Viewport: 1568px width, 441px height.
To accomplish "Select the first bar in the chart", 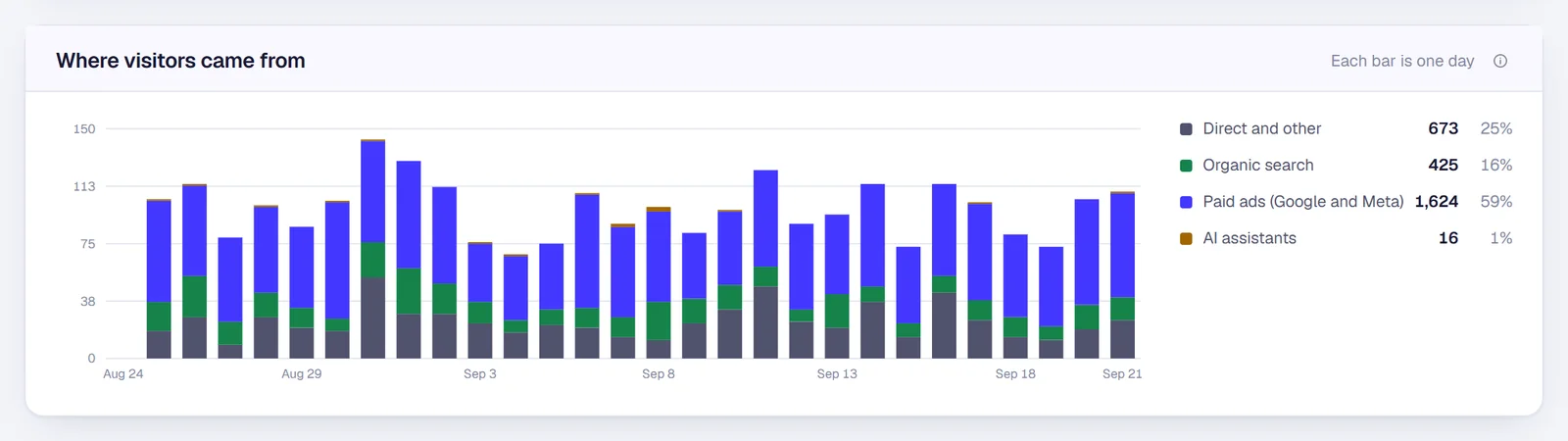I will point(159,279).
